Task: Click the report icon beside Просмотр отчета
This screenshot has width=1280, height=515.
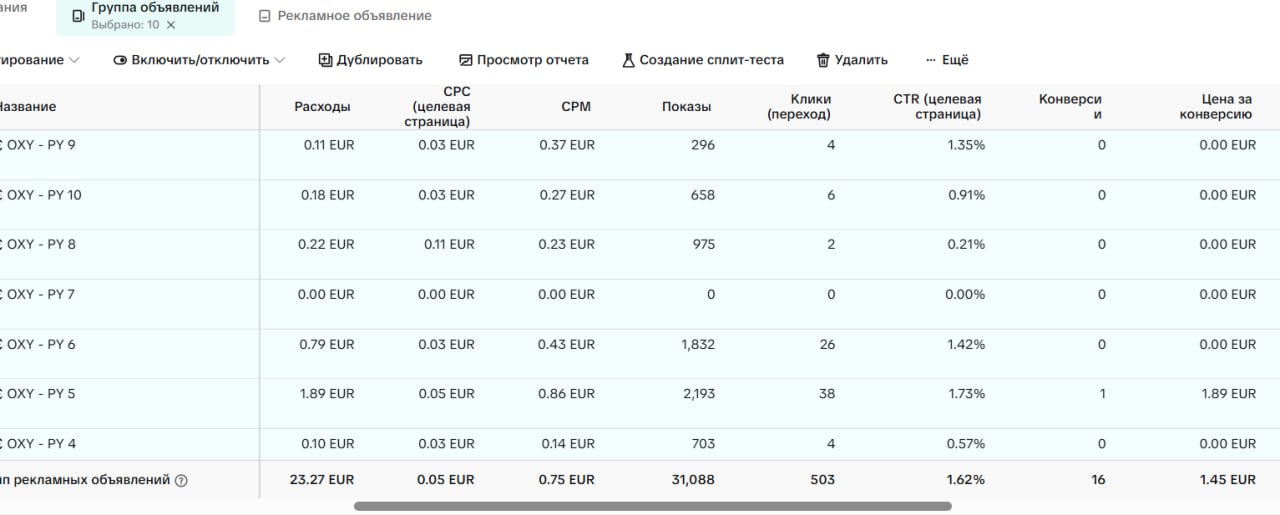Action: pos(465,60)
